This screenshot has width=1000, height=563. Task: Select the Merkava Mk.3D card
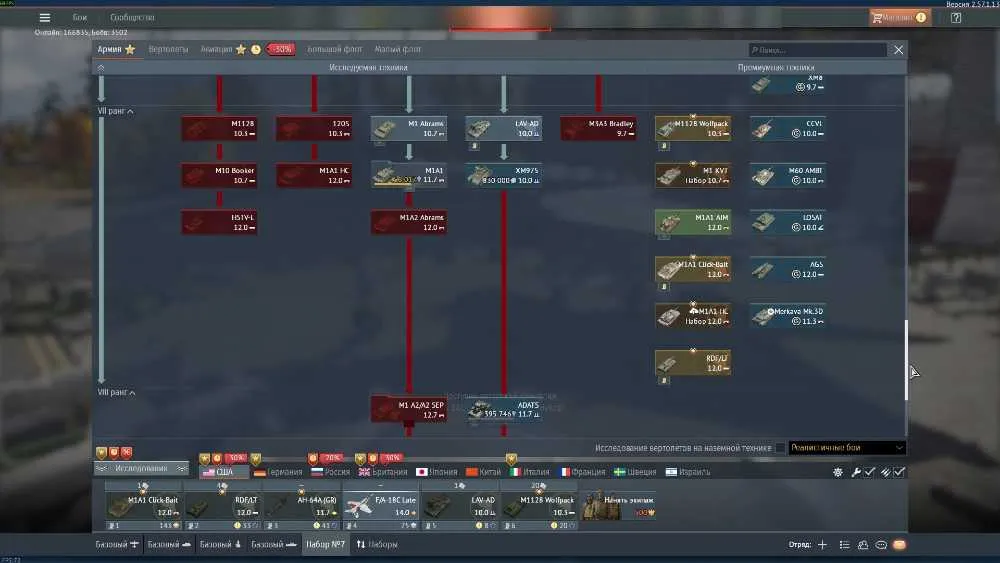coord(788,316)
